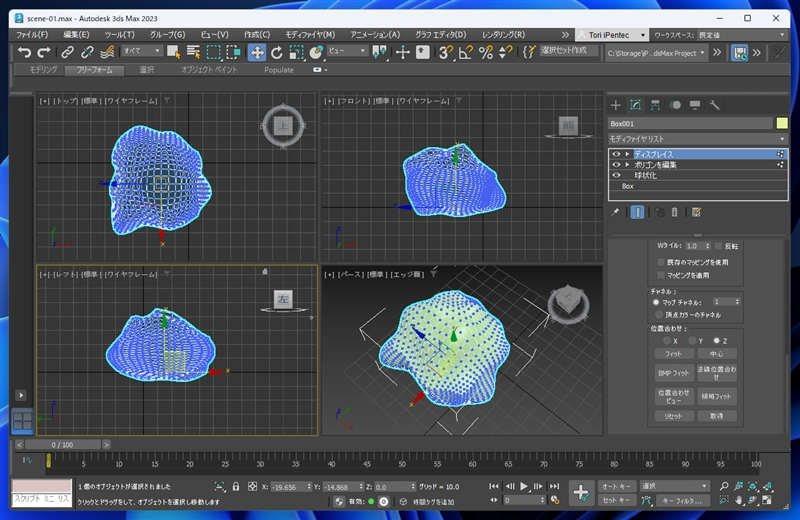Remove modifier from stack (trash icon)
Screen dimensions: 800x520
(x=674, y=212)
